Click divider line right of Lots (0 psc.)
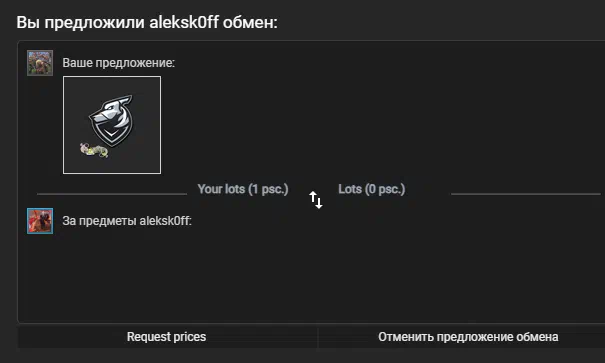 pos(526,194)
